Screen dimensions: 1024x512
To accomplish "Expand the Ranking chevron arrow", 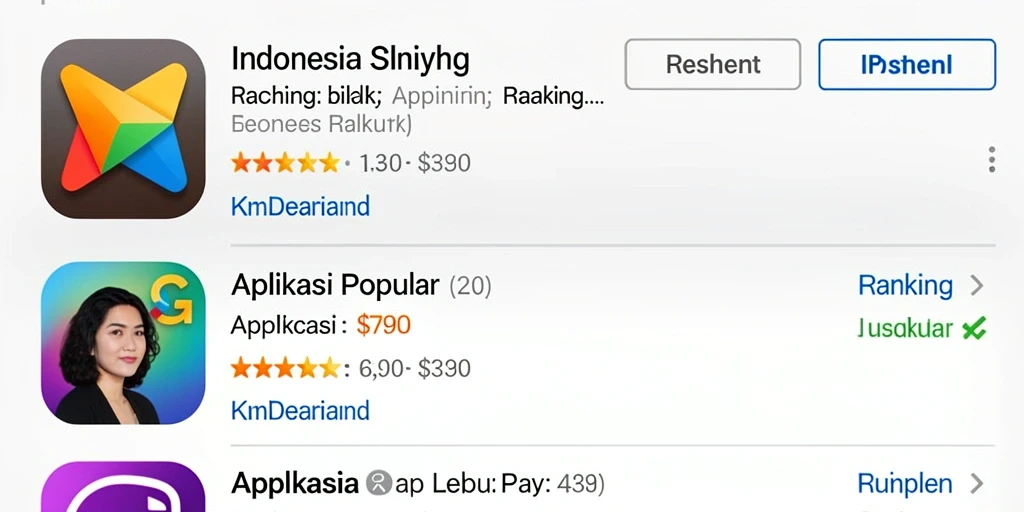I will [976, 285].
